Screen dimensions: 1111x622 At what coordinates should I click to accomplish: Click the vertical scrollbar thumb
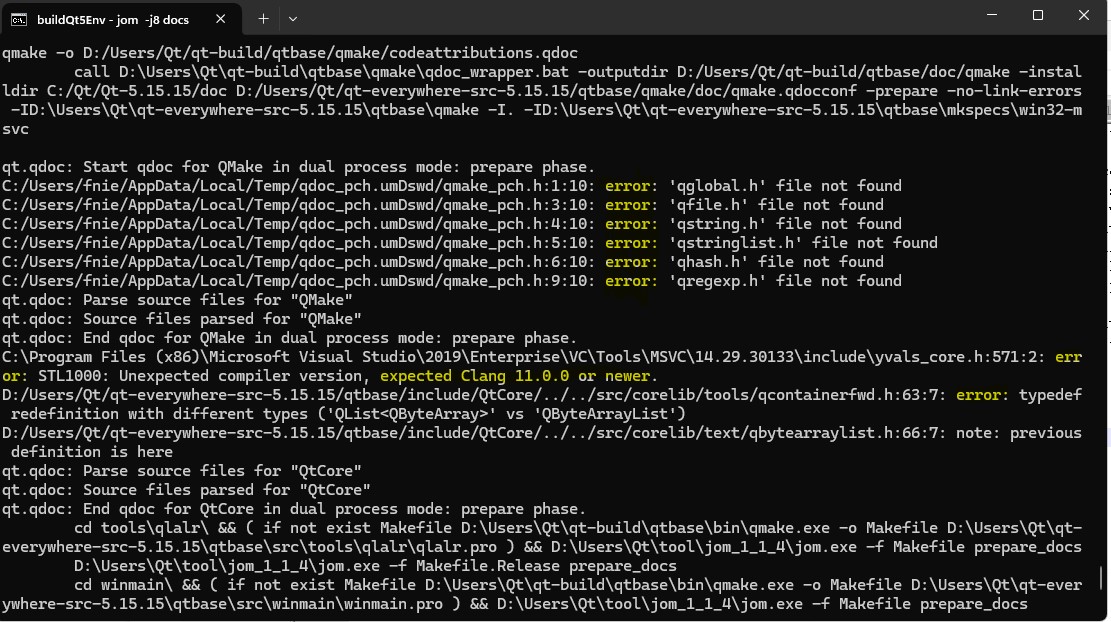[1101, 577]
